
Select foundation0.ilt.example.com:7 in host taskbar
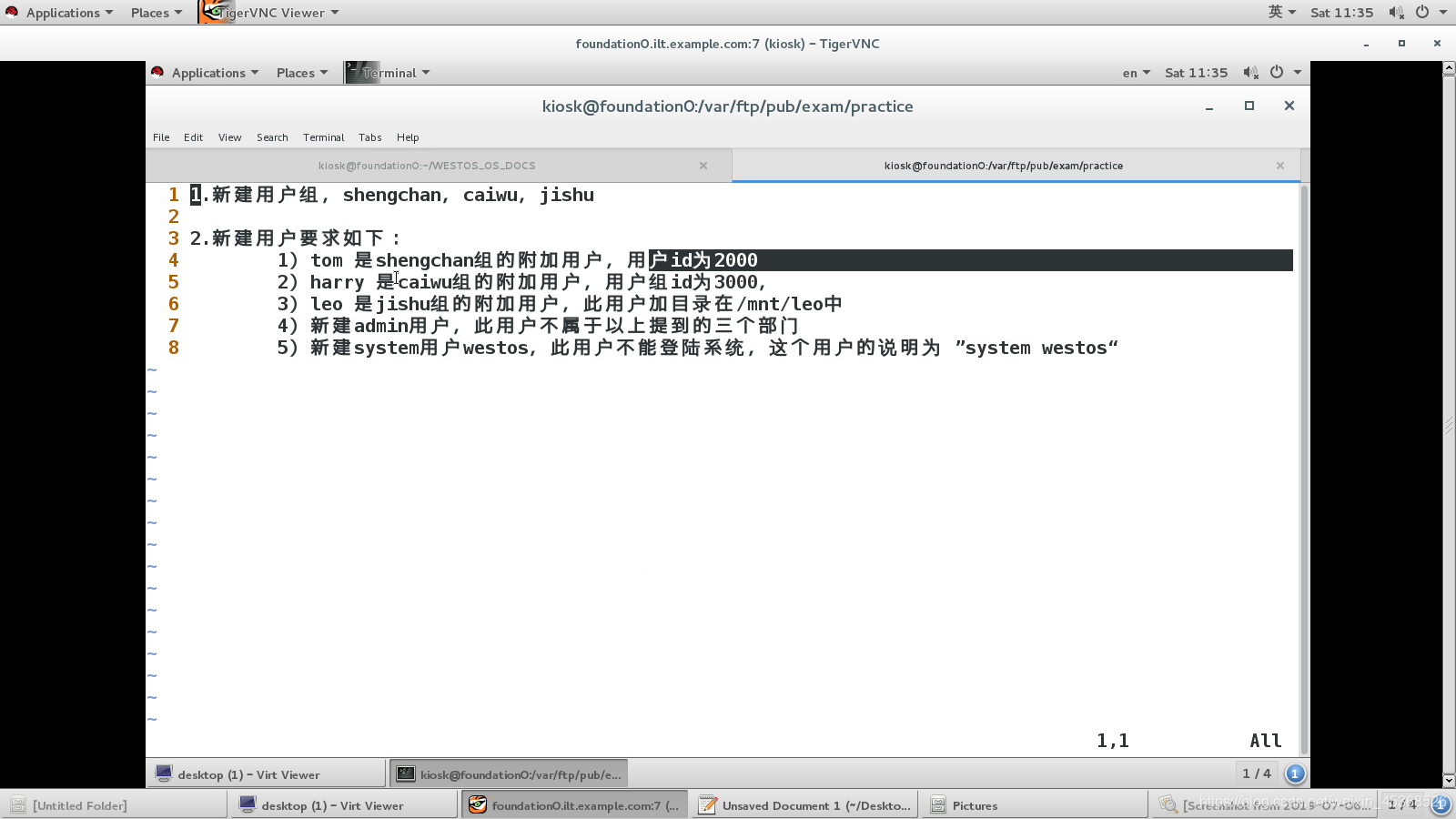click(575, 805)
